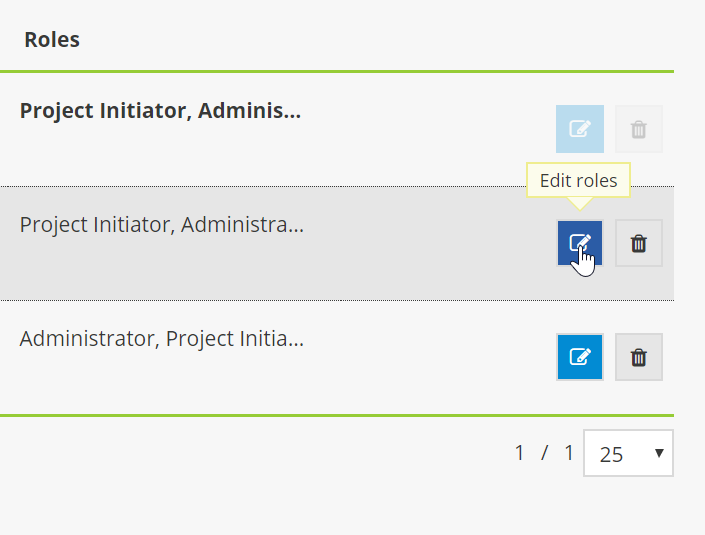The height and width of the screenshot is (535, 705).
Task: Click the arrow of the page size selector
Action: tap(659, 454)
